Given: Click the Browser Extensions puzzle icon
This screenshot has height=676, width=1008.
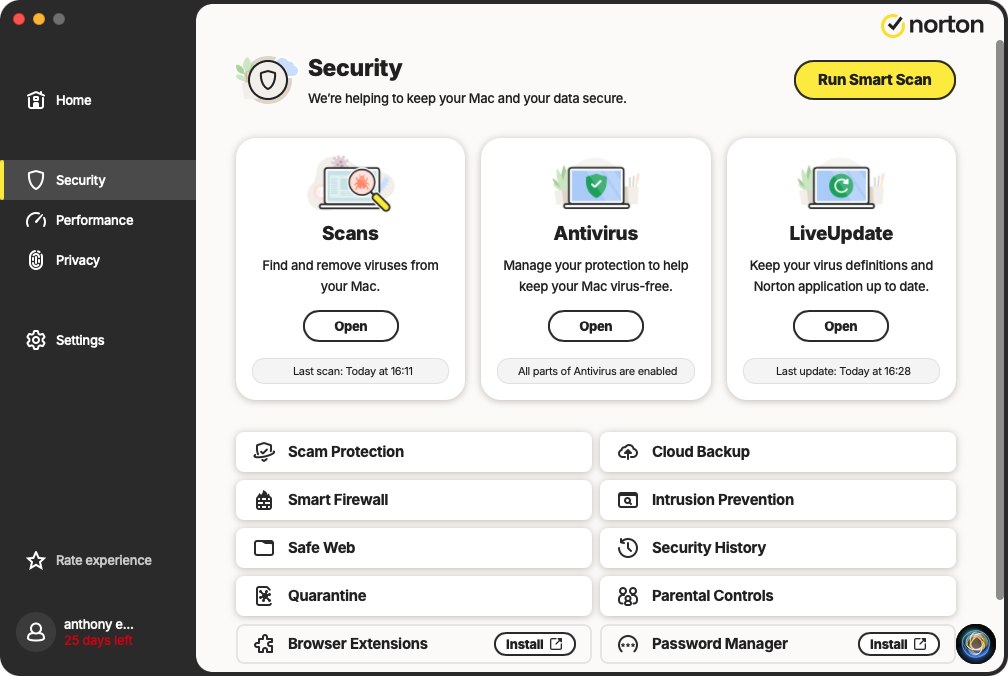Looking at the screenshot, I should point(264,644).
